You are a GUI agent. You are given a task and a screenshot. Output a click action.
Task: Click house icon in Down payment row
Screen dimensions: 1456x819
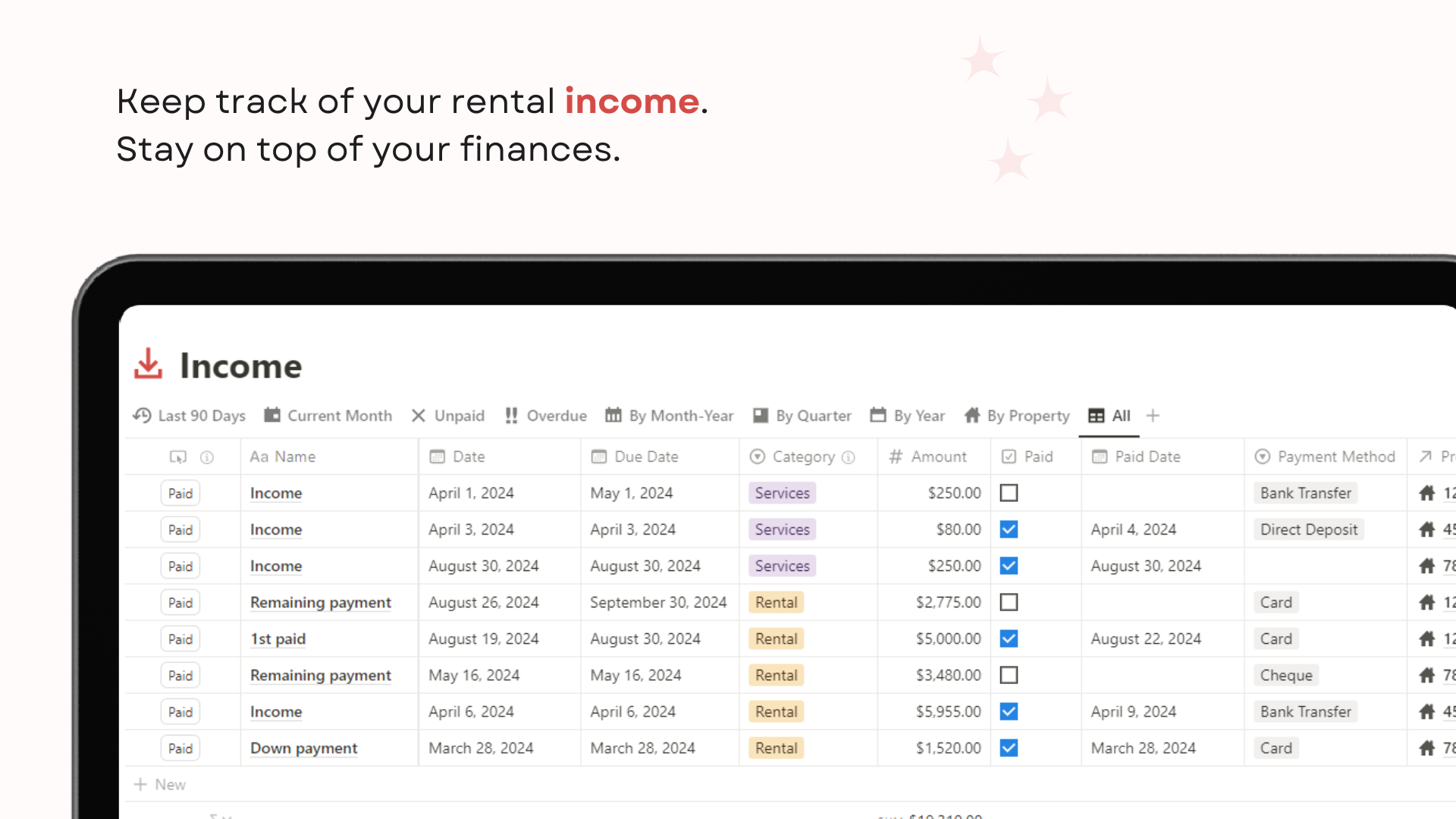[x=1427, y=748]
